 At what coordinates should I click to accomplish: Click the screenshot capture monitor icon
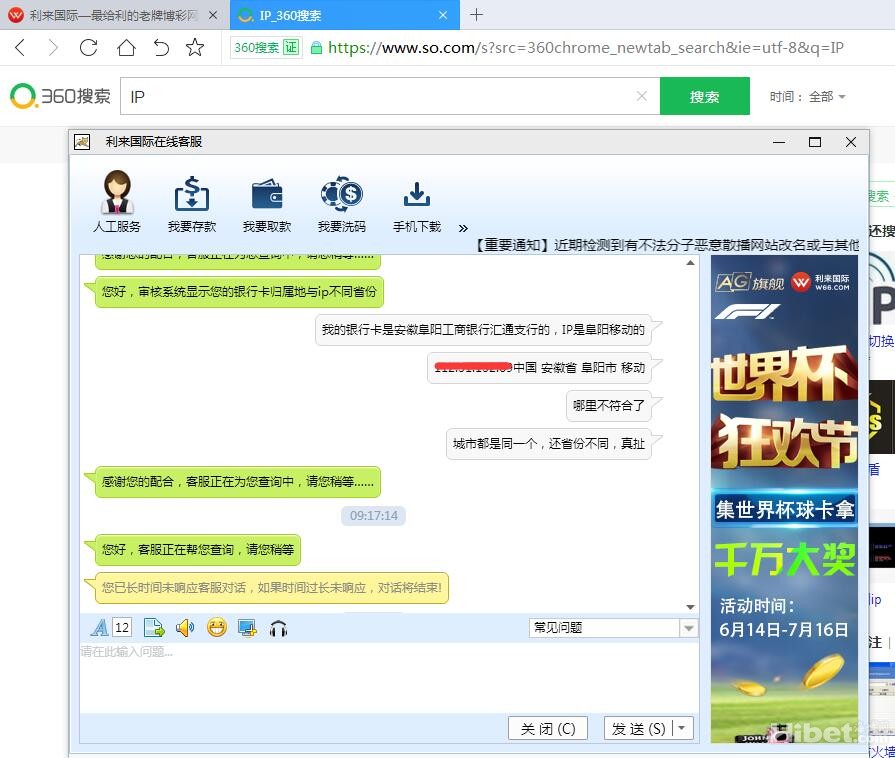click(x=247, y=628)
